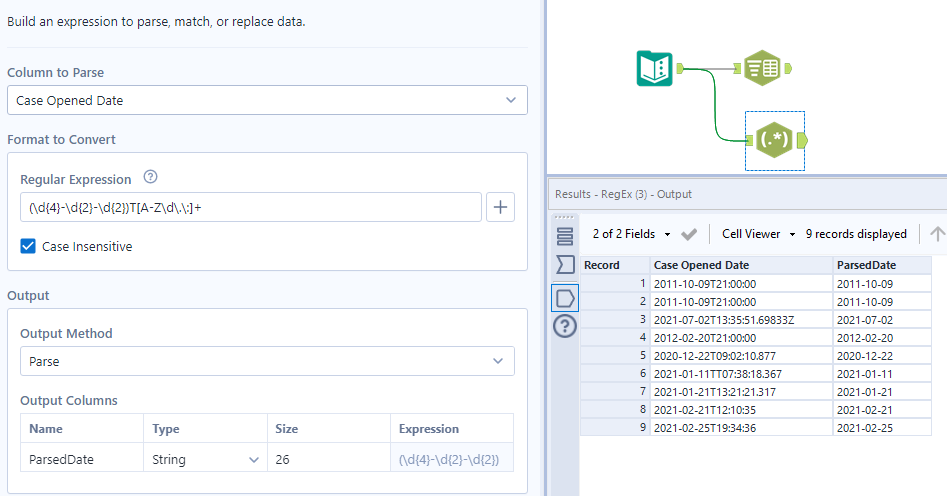Open the Column to Parse dropdown
The image size is (947, 496).
267,100
